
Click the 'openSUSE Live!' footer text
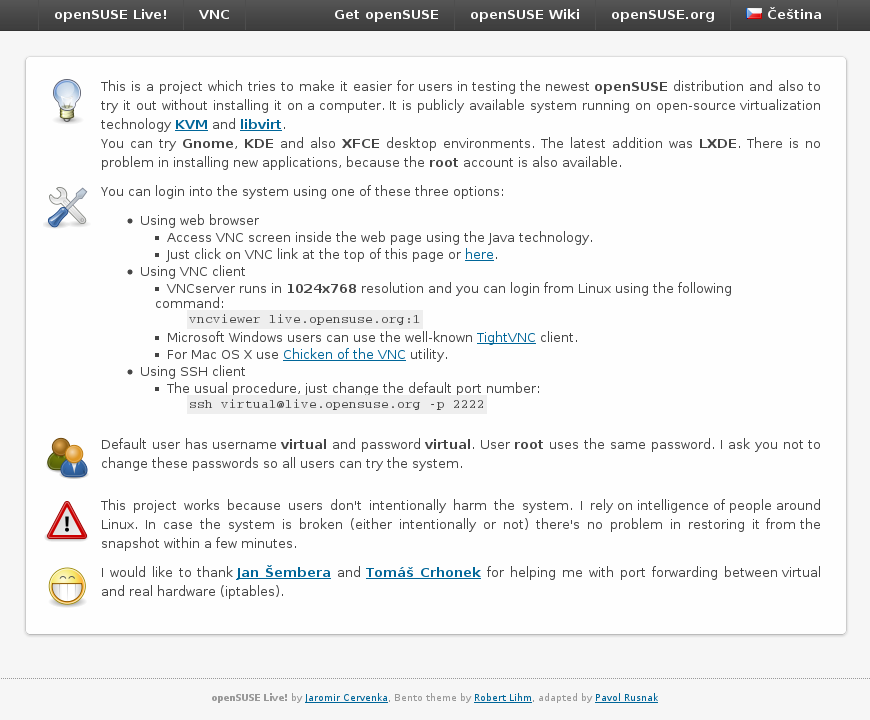(250, 698)
